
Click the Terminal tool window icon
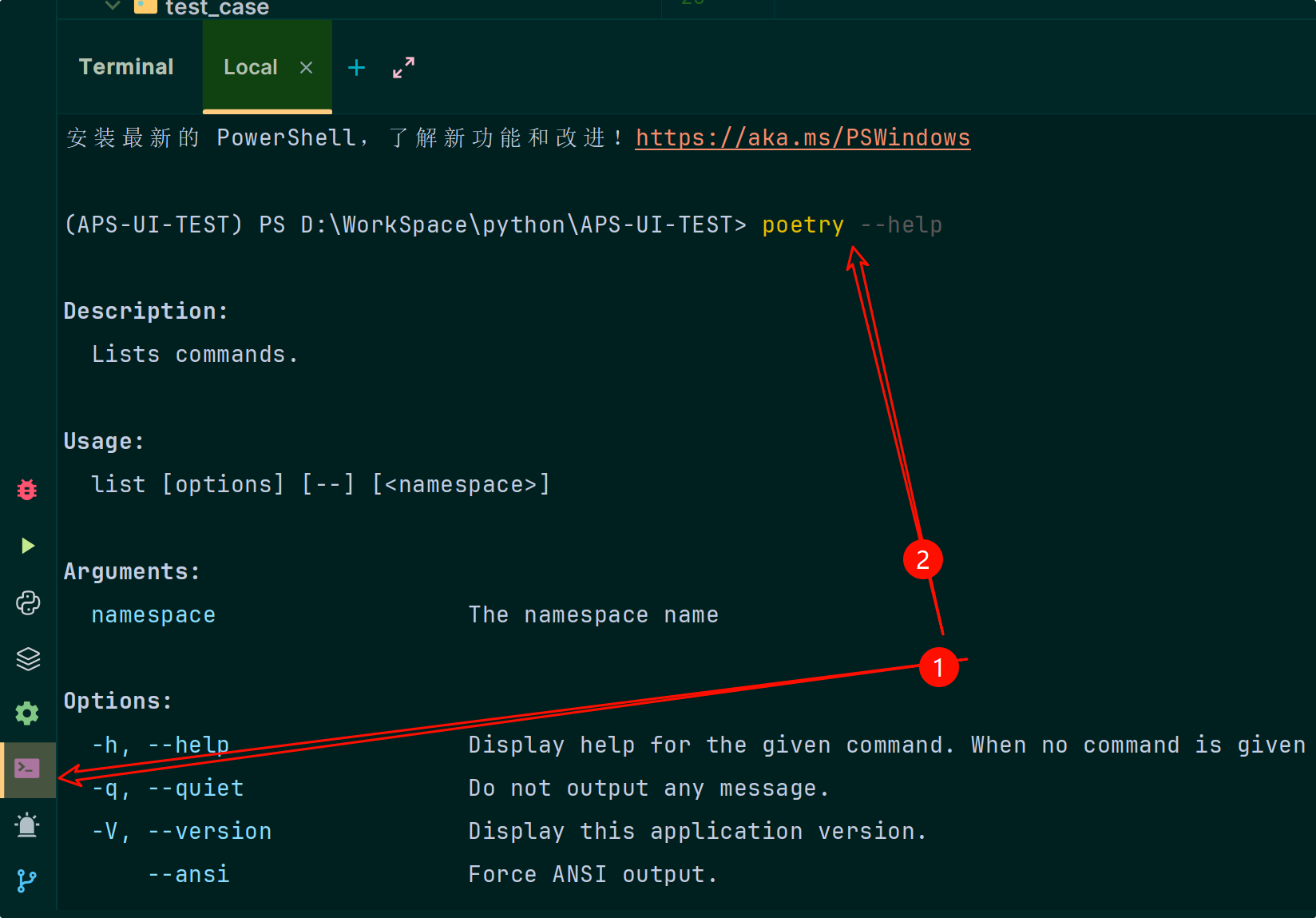click(28, 769)
